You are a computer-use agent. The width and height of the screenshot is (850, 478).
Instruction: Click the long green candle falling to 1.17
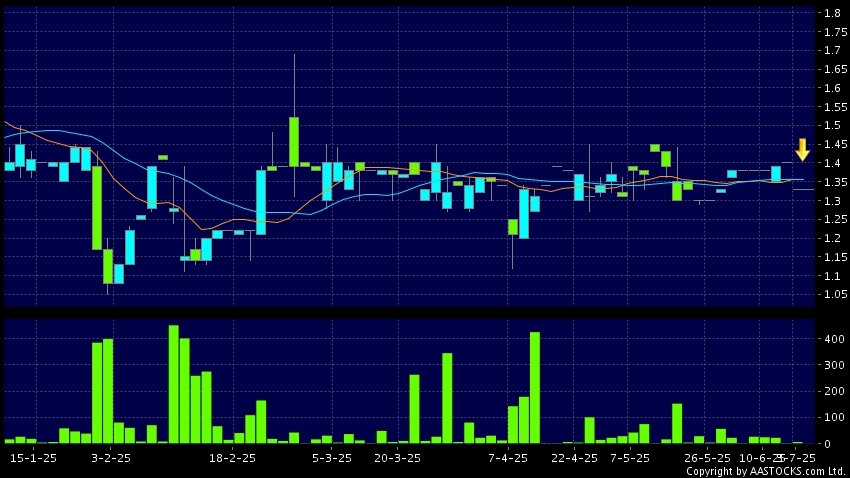(x=97, y=208)
